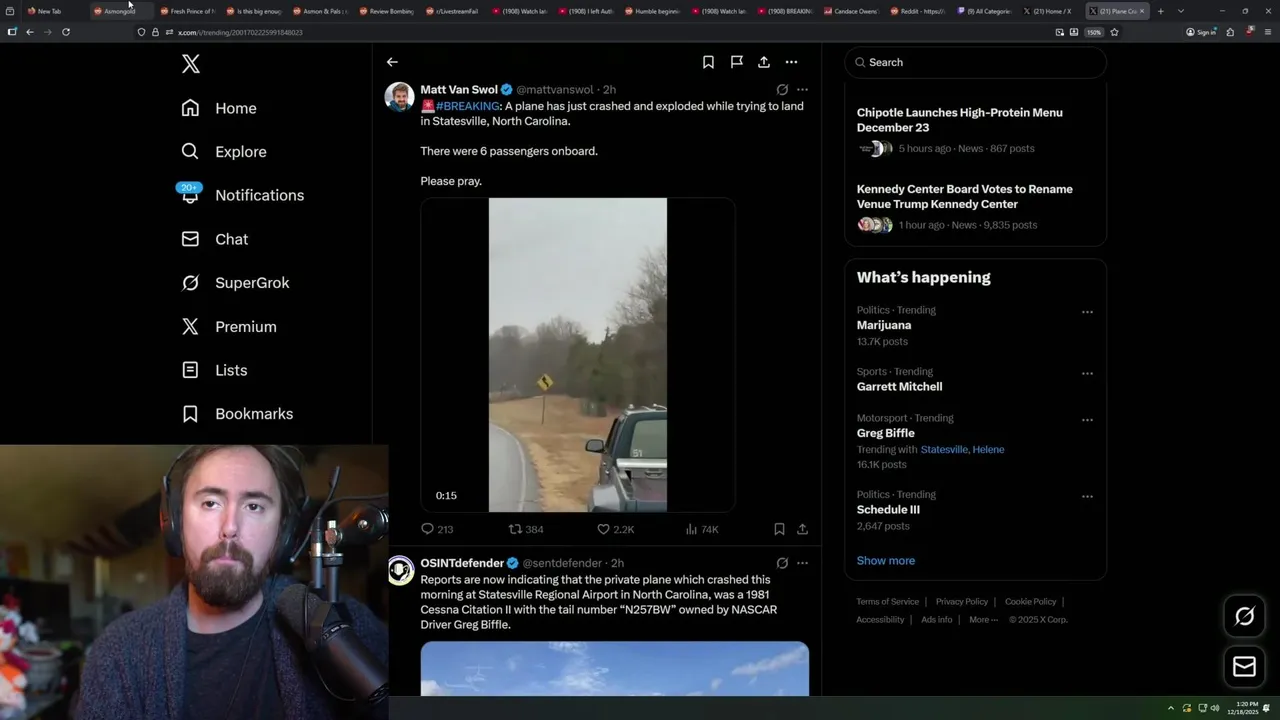Screen dimensions: 1280x720
Task: Open a new browser tab with the plus
Action: click(x=1160, y=11)
